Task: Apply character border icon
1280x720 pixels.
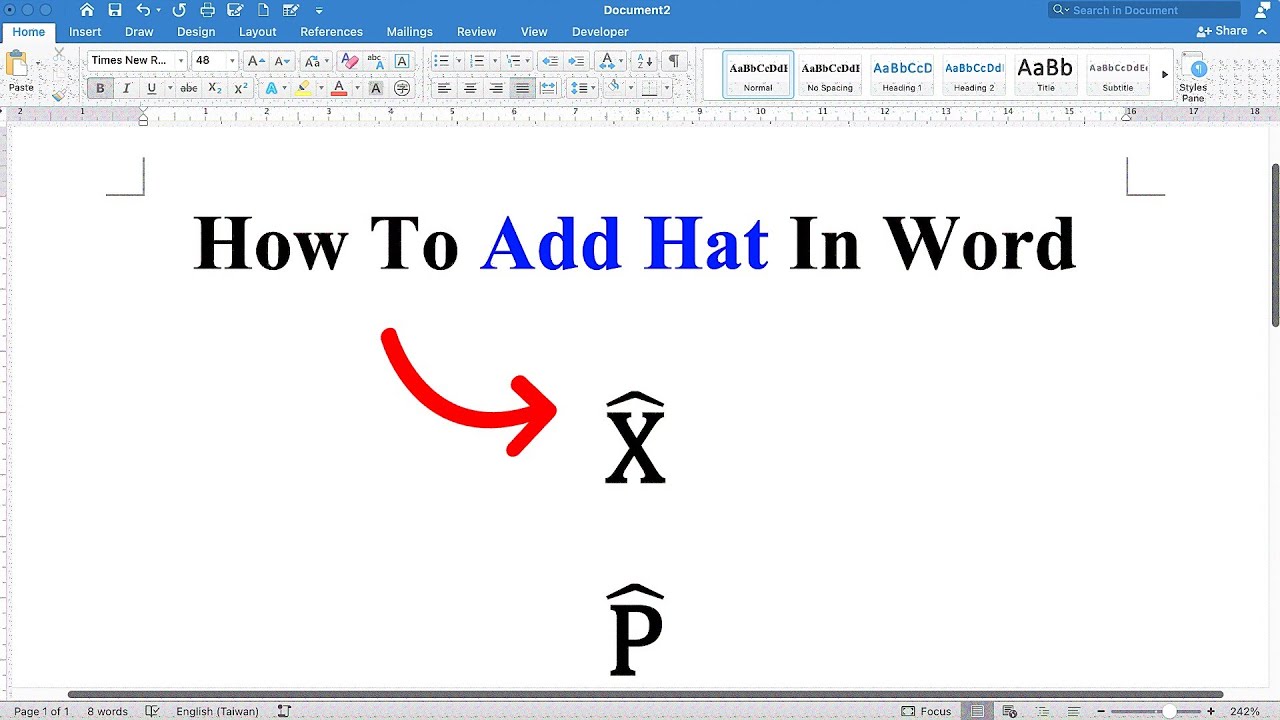Action: [x=402, y=61]
